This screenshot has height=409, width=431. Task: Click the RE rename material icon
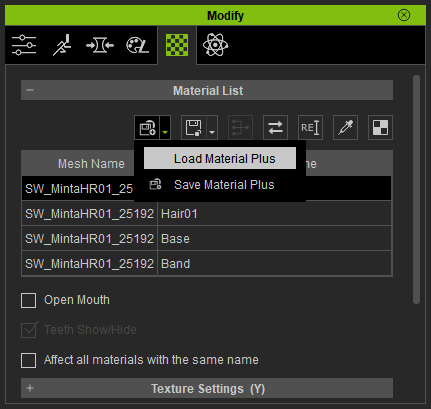click(310, 127)
